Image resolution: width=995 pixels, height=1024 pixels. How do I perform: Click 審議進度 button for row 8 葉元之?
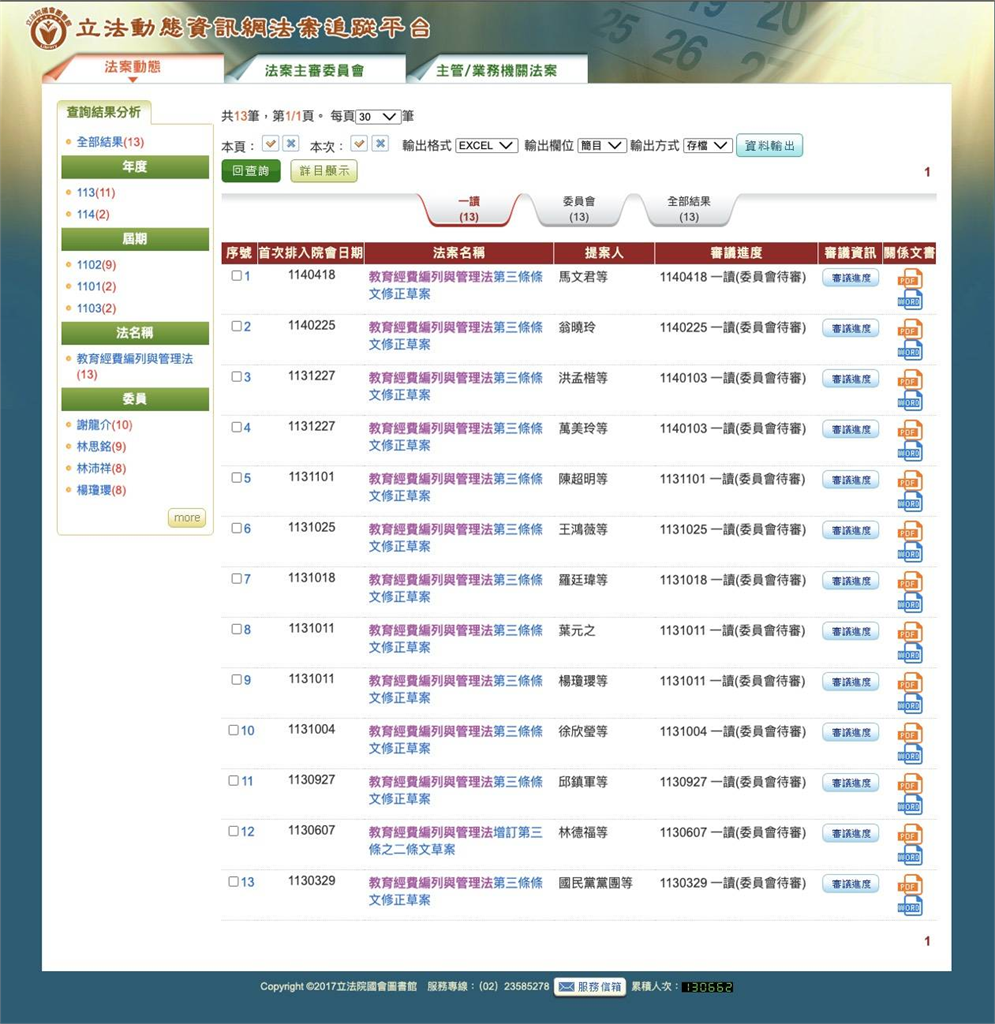pyautogui.click(x=851, y=632)
